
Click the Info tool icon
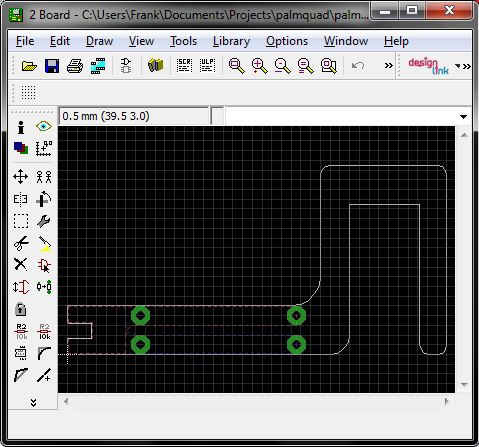coord(21,127)
